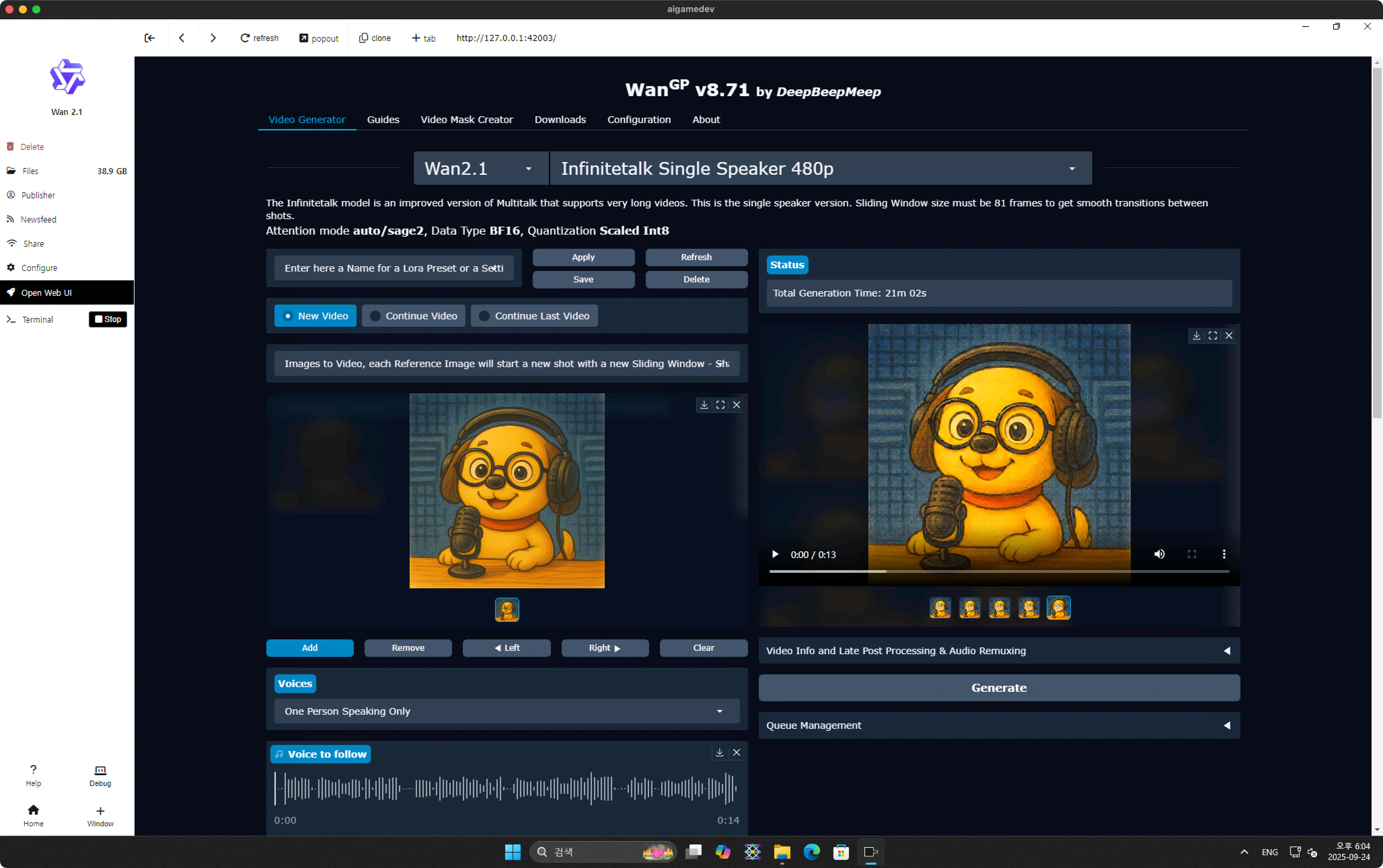Screen dimensions: 1383x868
Task: Open the Configuration tab
Action: tap(639, 119)
